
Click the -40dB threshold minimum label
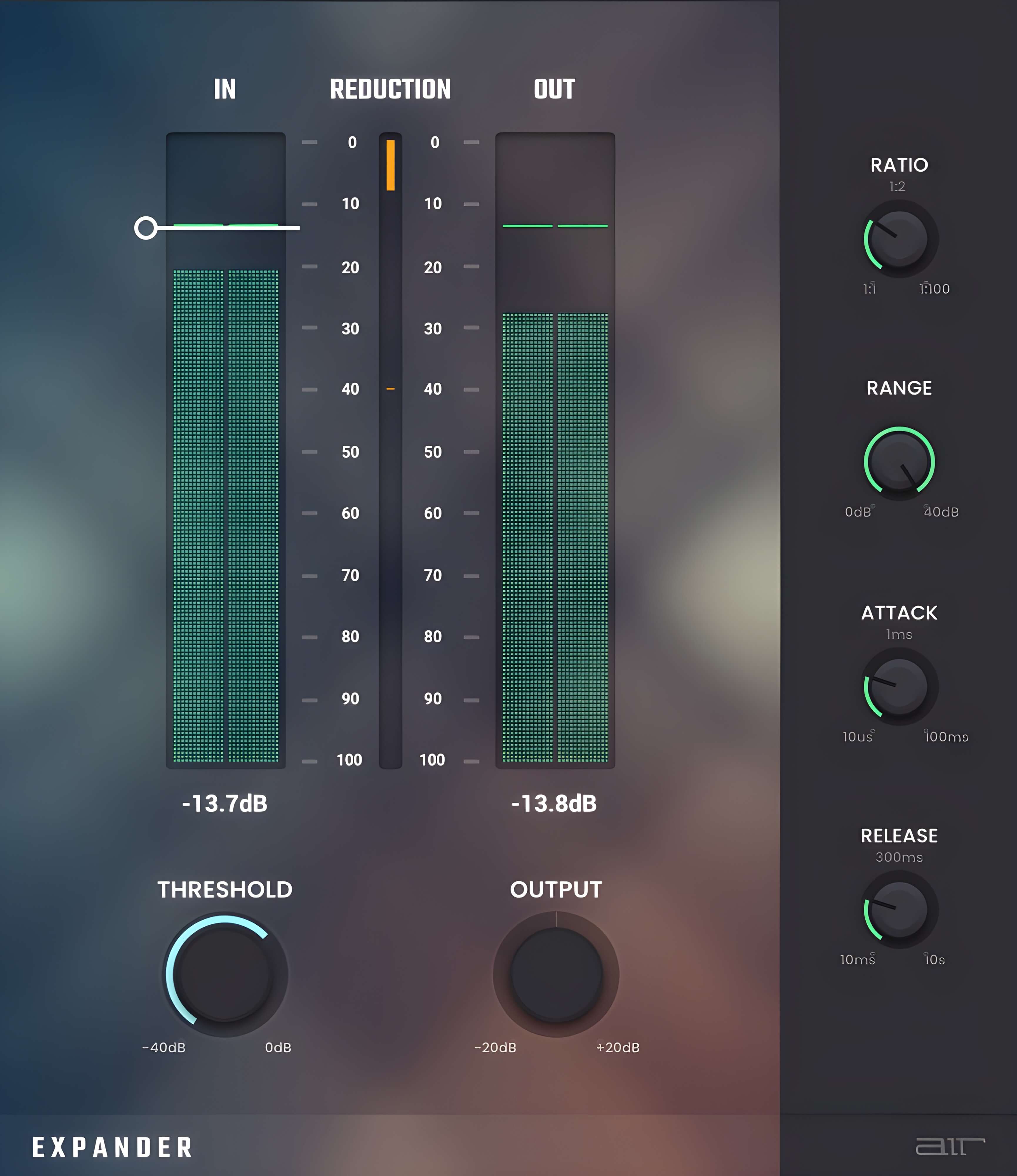[164, 1047]
